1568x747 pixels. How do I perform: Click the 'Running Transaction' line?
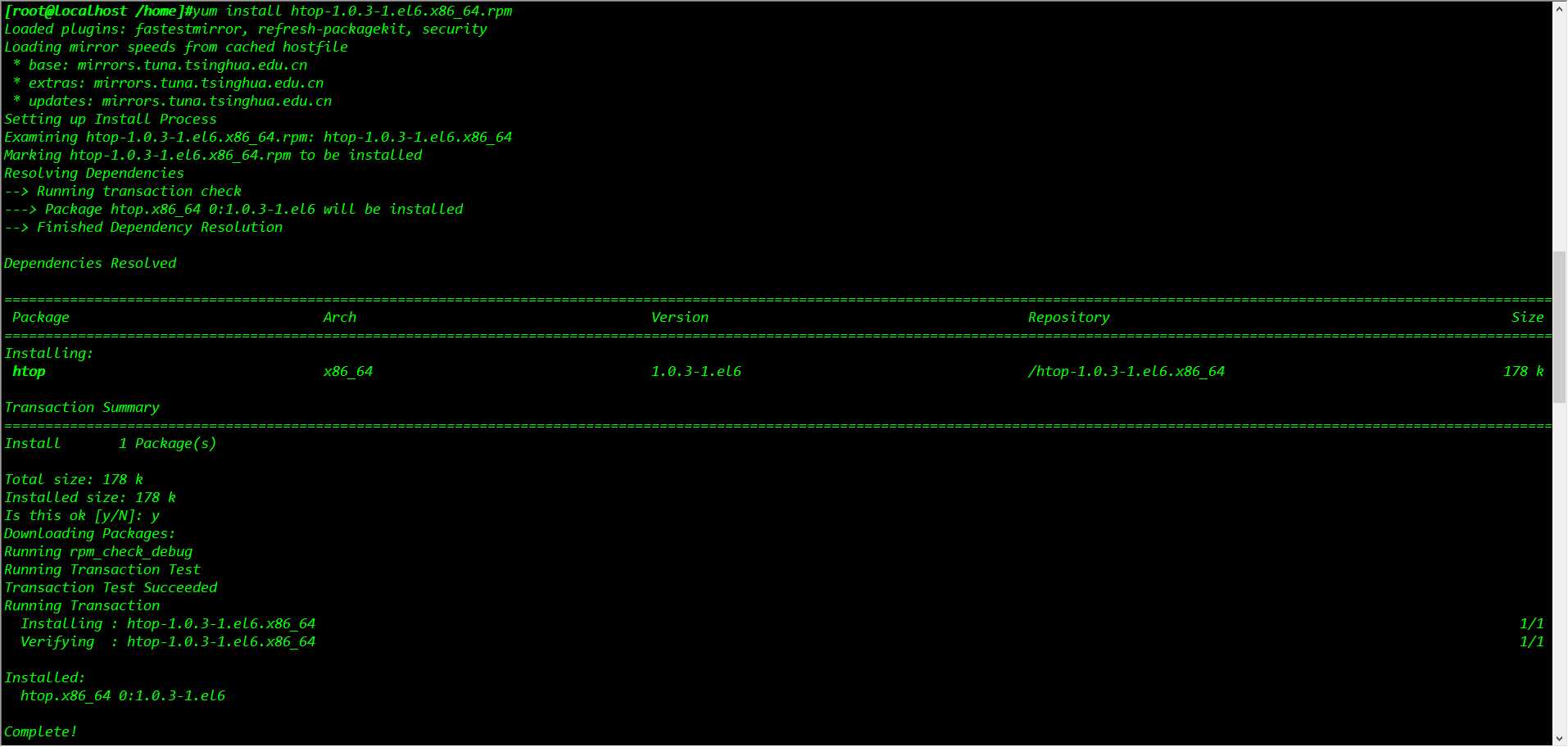pos(82,605)
